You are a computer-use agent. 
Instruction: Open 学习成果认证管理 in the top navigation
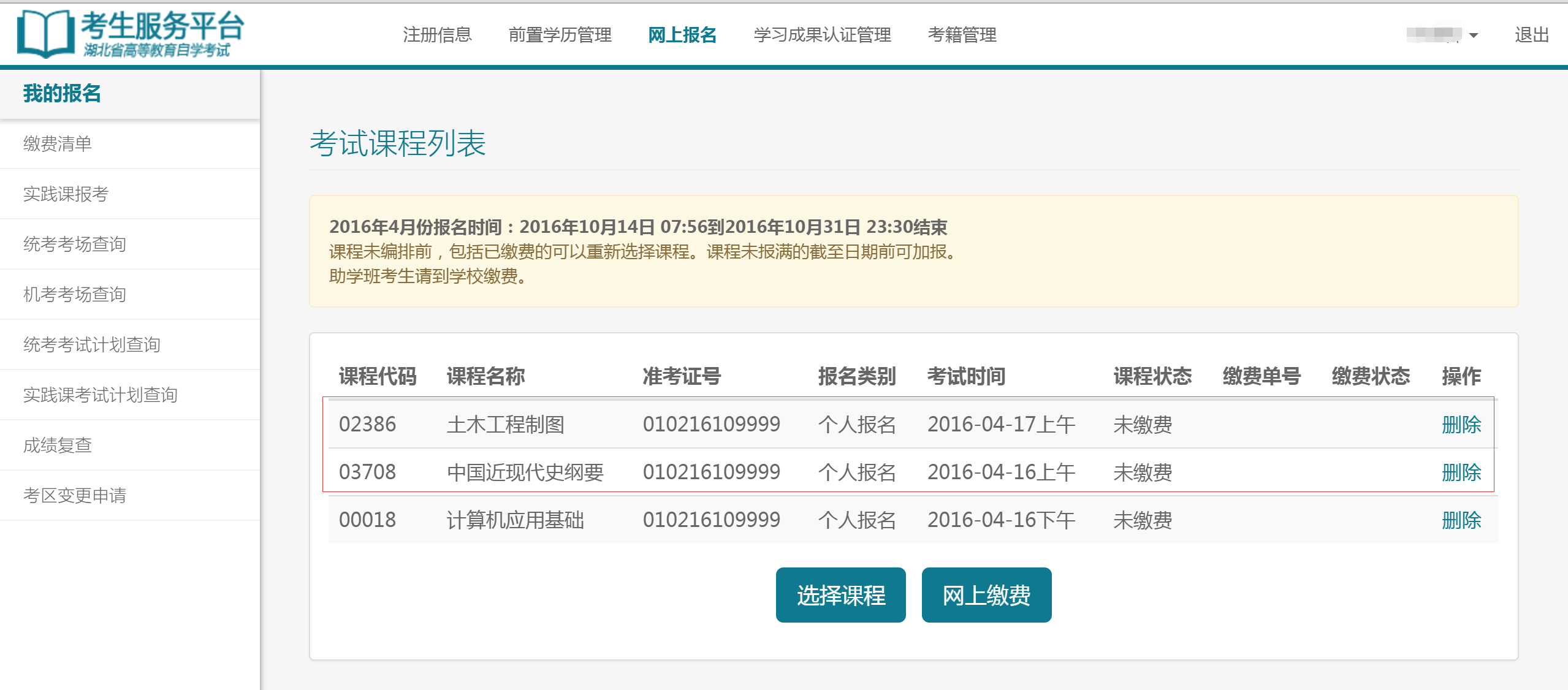pos(822,35)
